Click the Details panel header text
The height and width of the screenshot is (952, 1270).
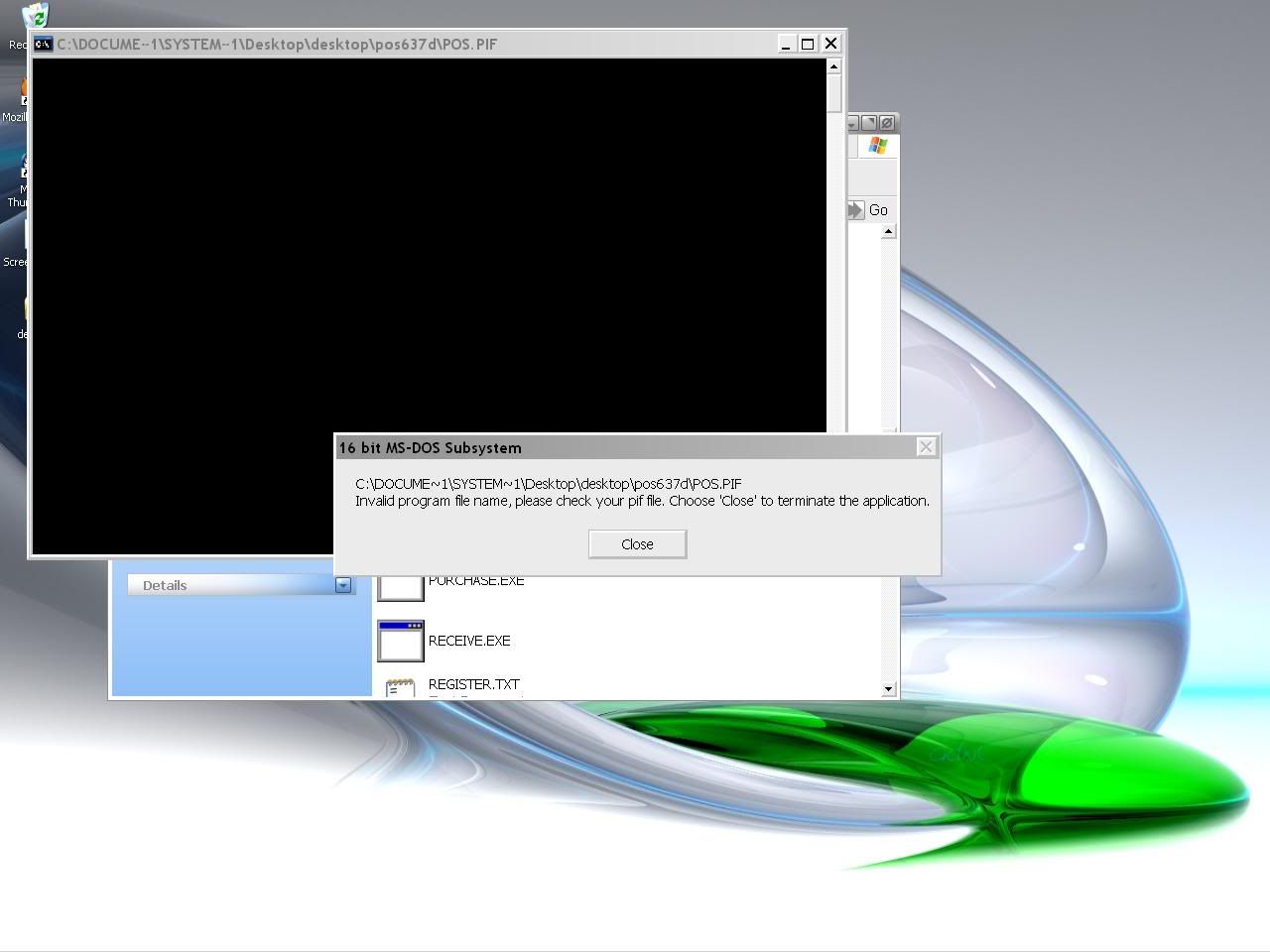pos(165,585)
